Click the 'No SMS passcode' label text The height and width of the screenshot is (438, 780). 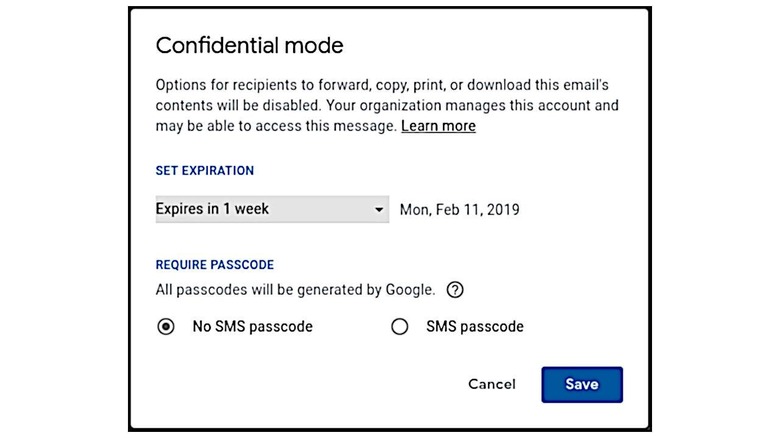click(252, 326)
